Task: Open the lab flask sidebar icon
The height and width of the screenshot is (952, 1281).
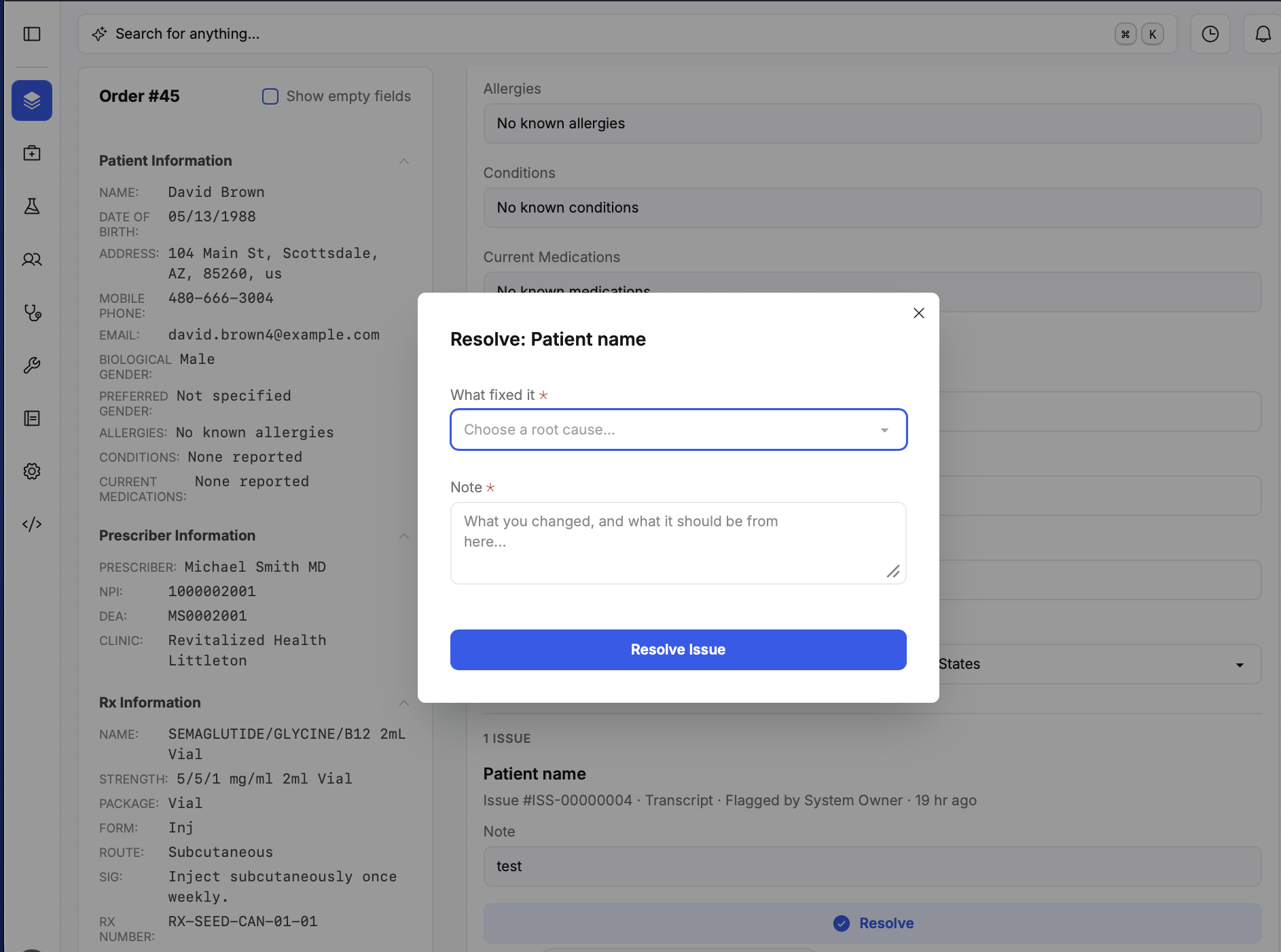Action: coord(32,206)
